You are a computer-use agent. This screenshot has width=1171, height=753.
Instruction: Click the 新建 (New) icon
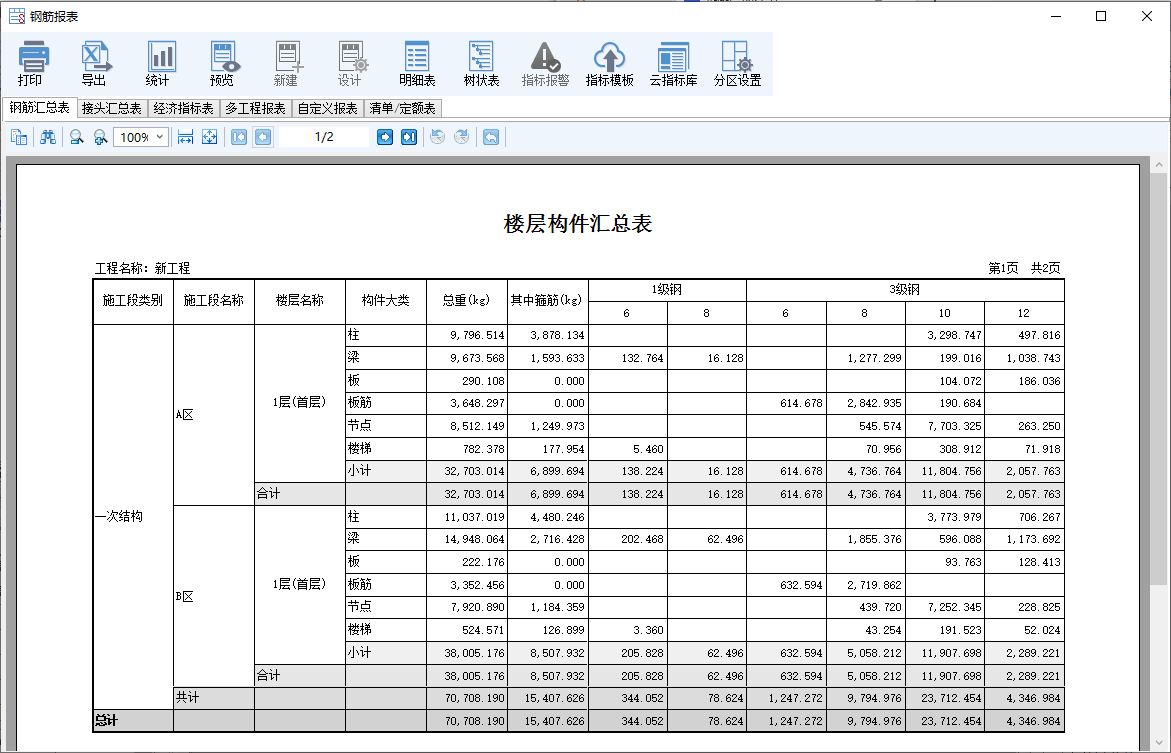288,63
